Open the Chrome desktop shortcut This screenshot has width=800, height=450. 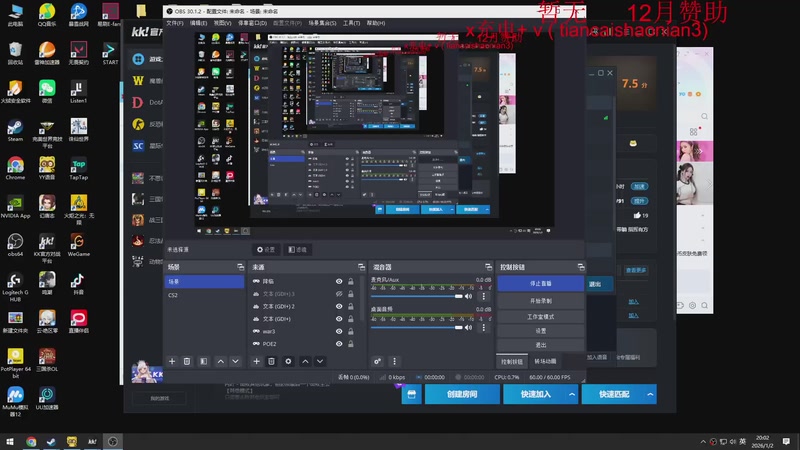coord(15,169)
